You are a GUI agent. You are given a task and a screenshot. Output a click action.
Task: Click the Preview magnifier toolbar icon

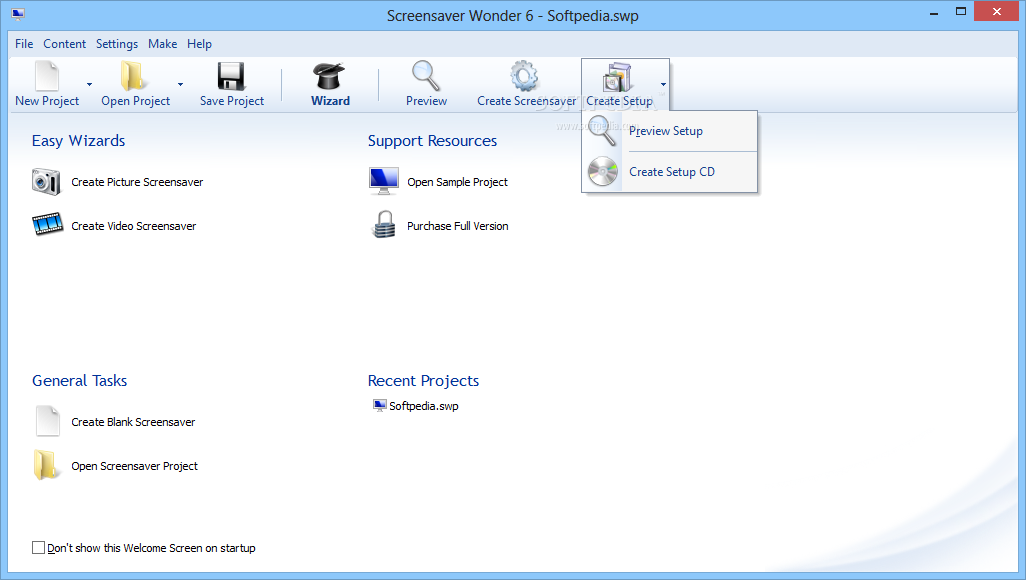pyautogui.click(x=426, y=76)
